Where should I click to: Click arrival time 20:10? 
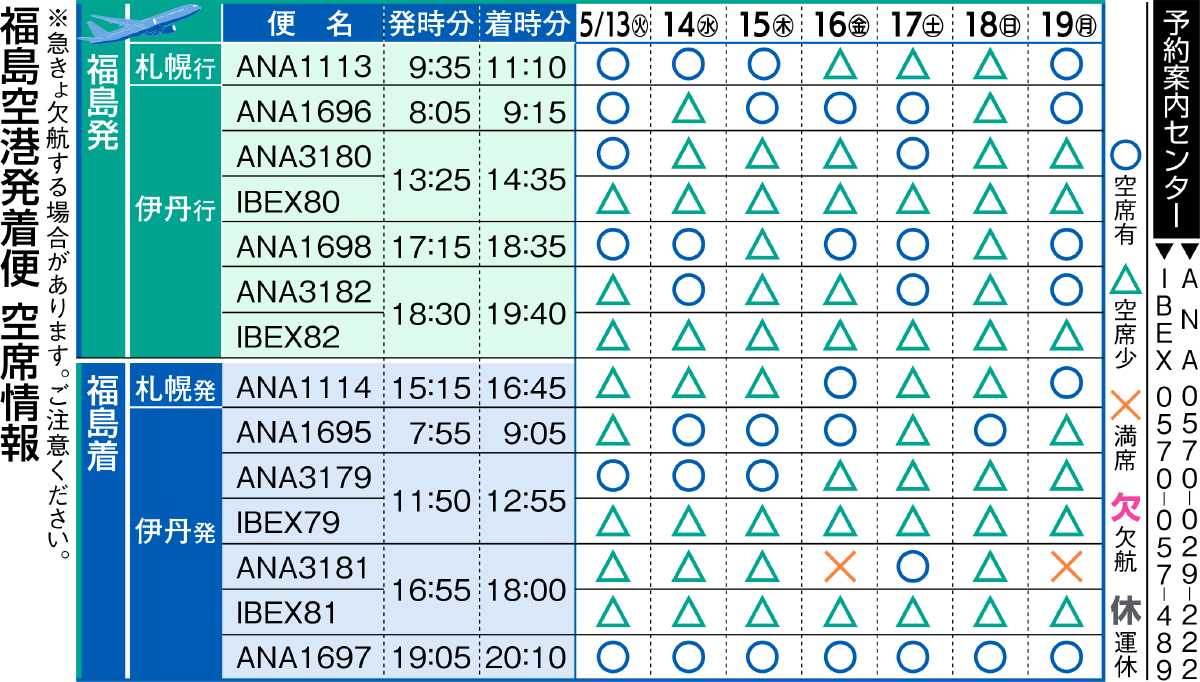point(526,658)
